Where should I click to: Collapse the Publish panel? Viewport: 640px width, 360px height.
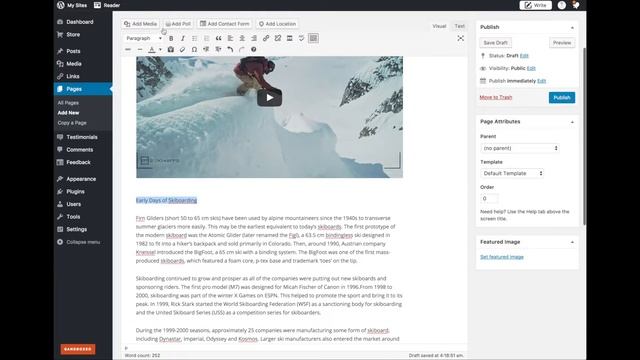pos(572,27)
